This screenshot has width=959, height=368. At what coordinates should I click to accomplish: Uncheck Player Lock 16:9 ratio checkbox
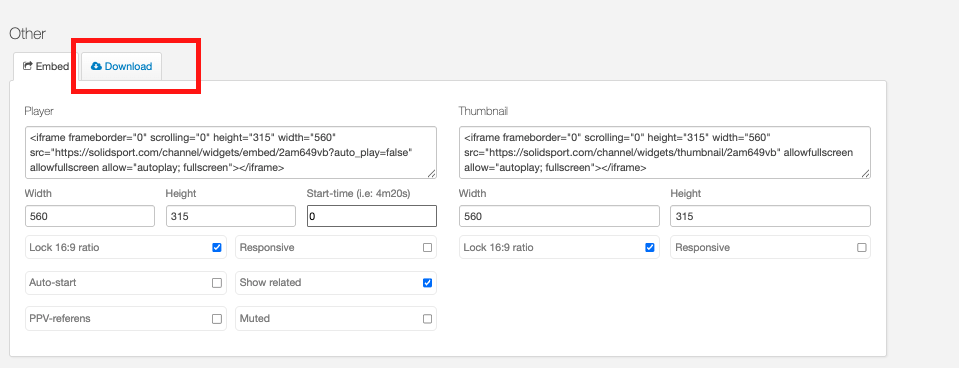click(217, 248)
